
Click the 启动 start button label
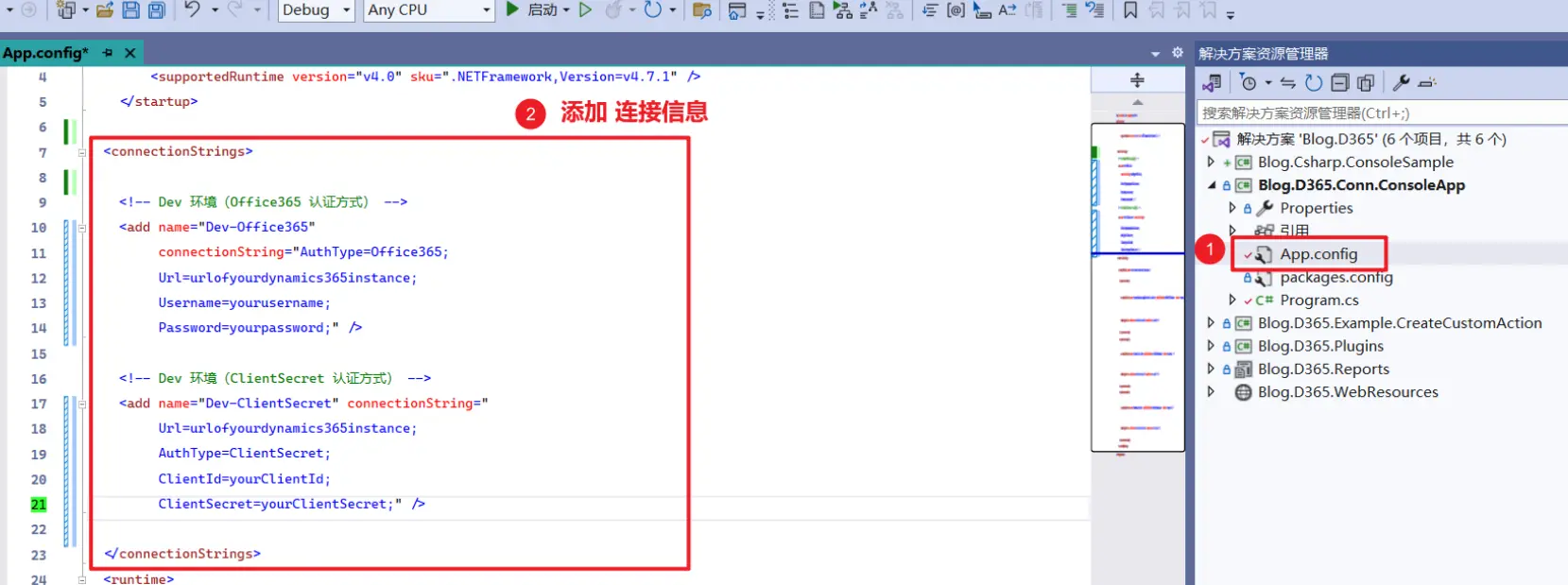pos(542,10)
